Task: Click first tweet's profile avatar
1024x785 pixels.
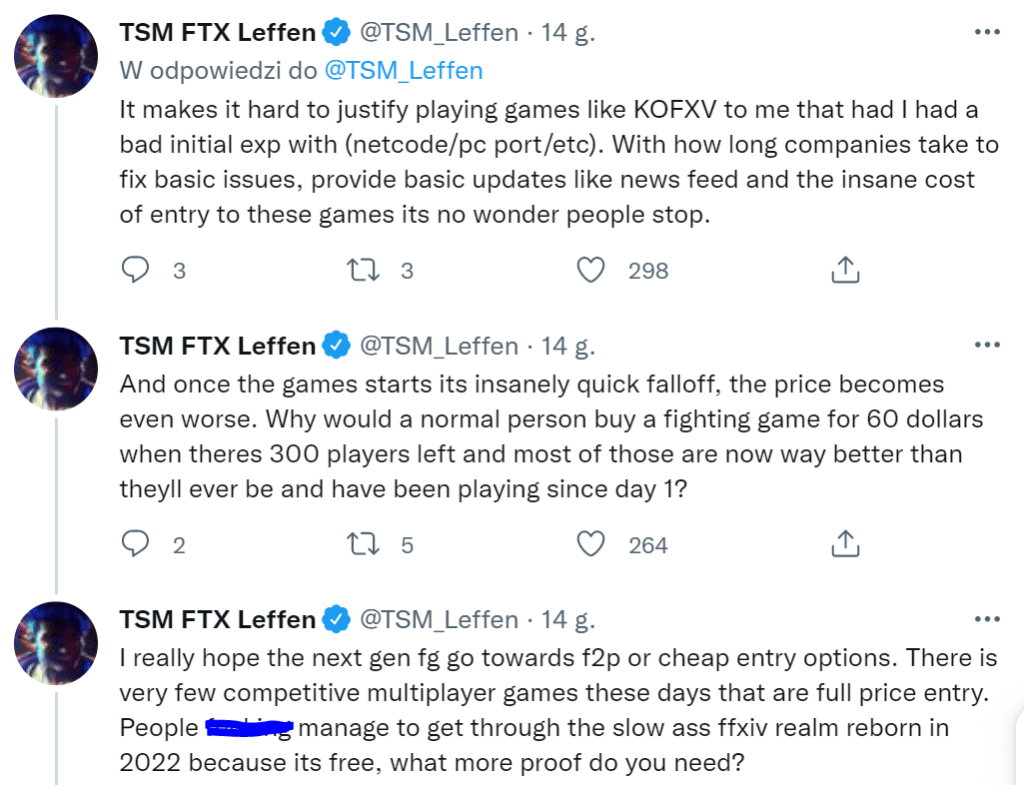Action: click(56, 56)
